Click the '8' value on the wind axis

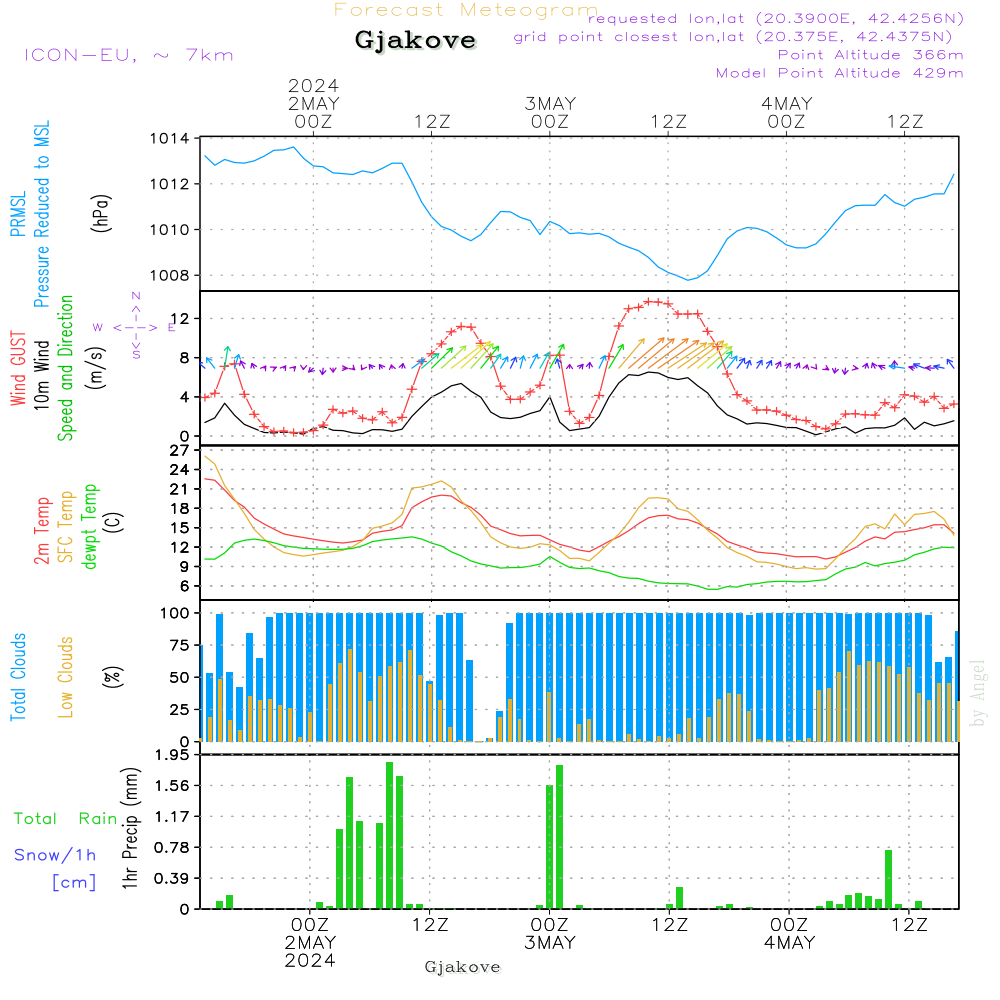click(185, 358)
